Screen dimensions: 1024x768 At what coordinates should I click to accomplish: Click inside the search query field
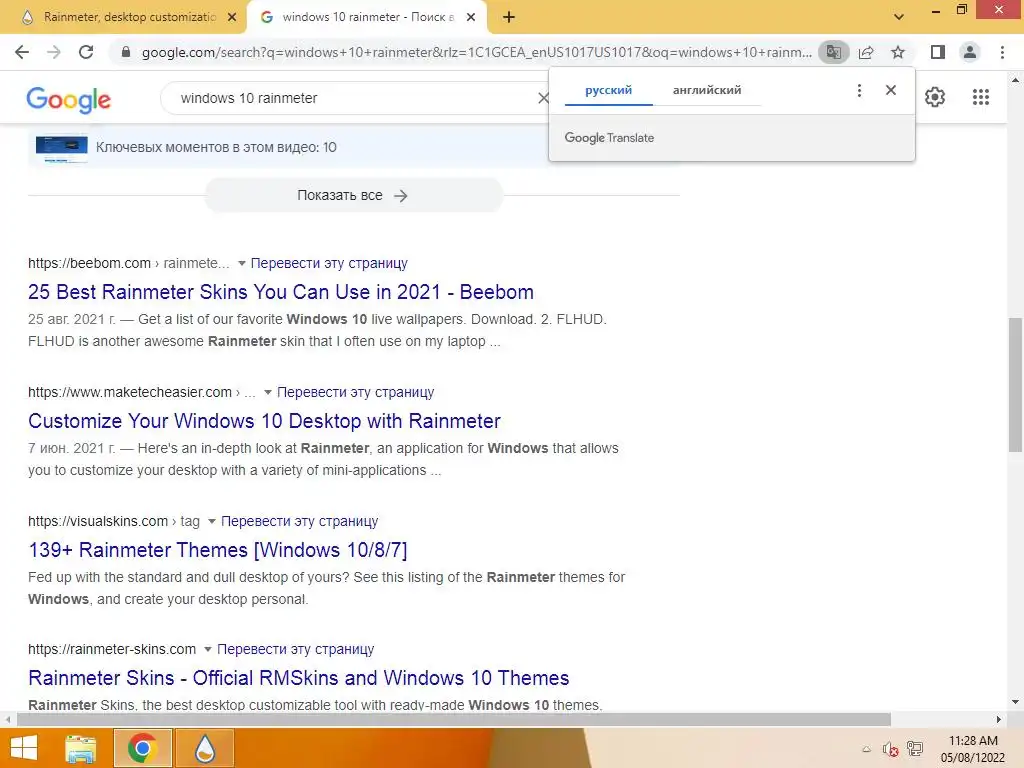click(x=353, y=98)
